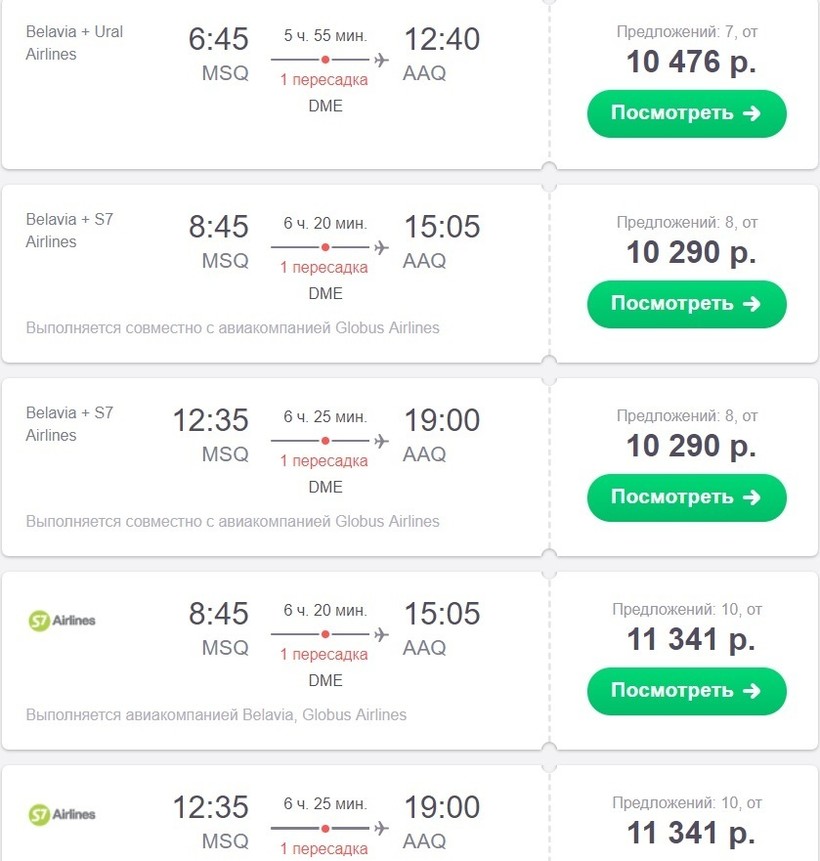Click the plane icon on the 6:45 flight
Image resolution: width=820 pixels, height=861 pixels.
pos(381,60)
